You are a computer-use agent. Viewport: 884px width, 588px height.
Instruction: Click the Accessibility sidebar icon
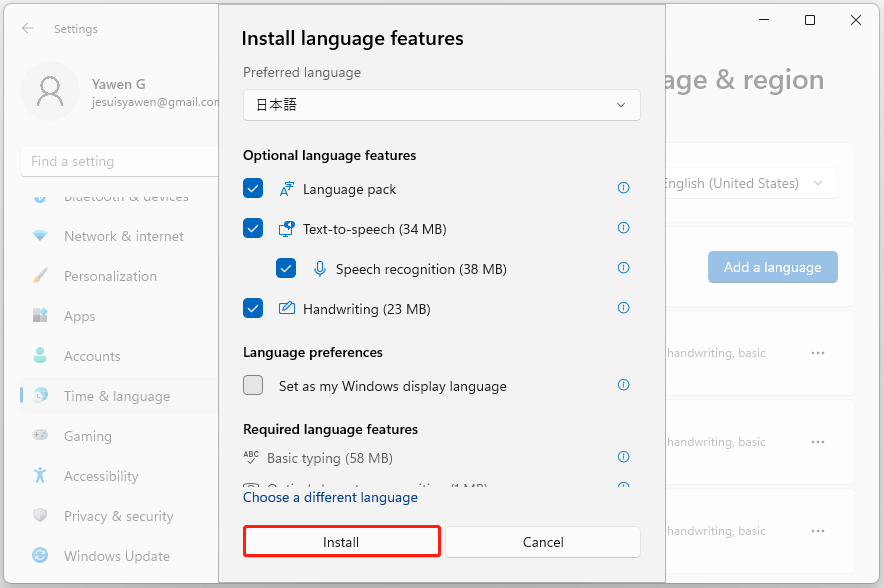(x=40, y=476)
